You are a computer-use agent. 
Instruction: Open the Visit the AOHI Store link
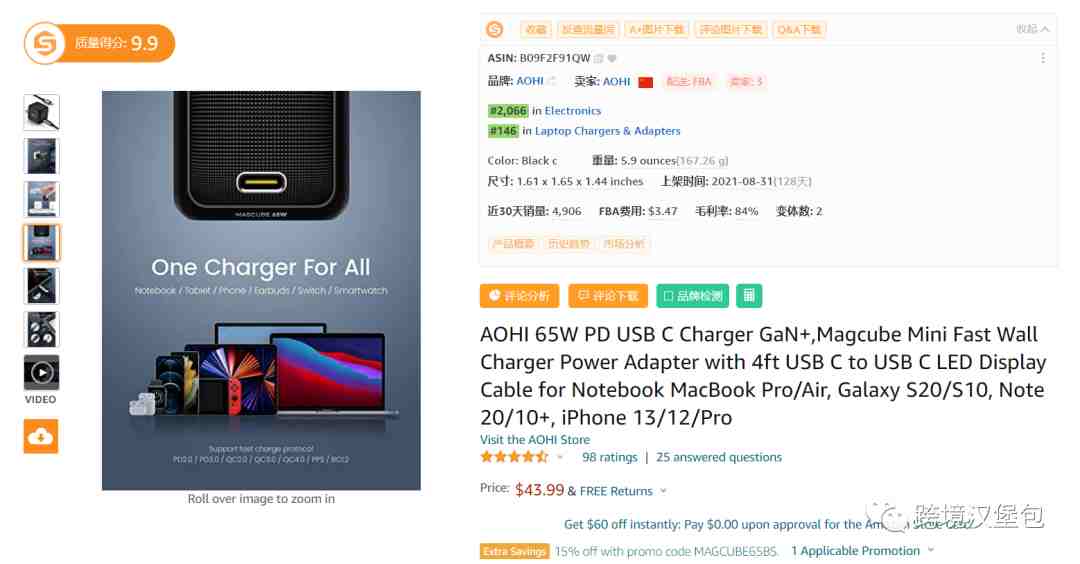coord(534,439)
